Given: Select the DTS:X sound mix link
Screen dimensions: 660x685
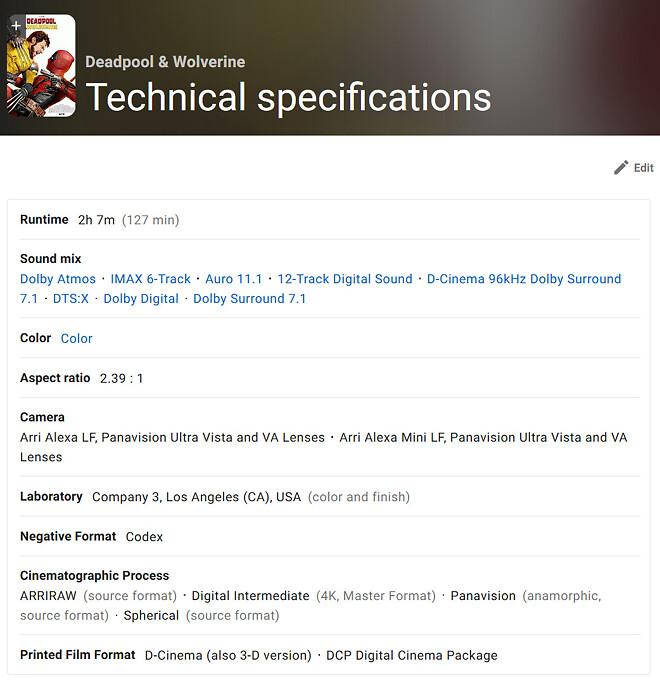Looking at the screenshot, I should (70, 299).
